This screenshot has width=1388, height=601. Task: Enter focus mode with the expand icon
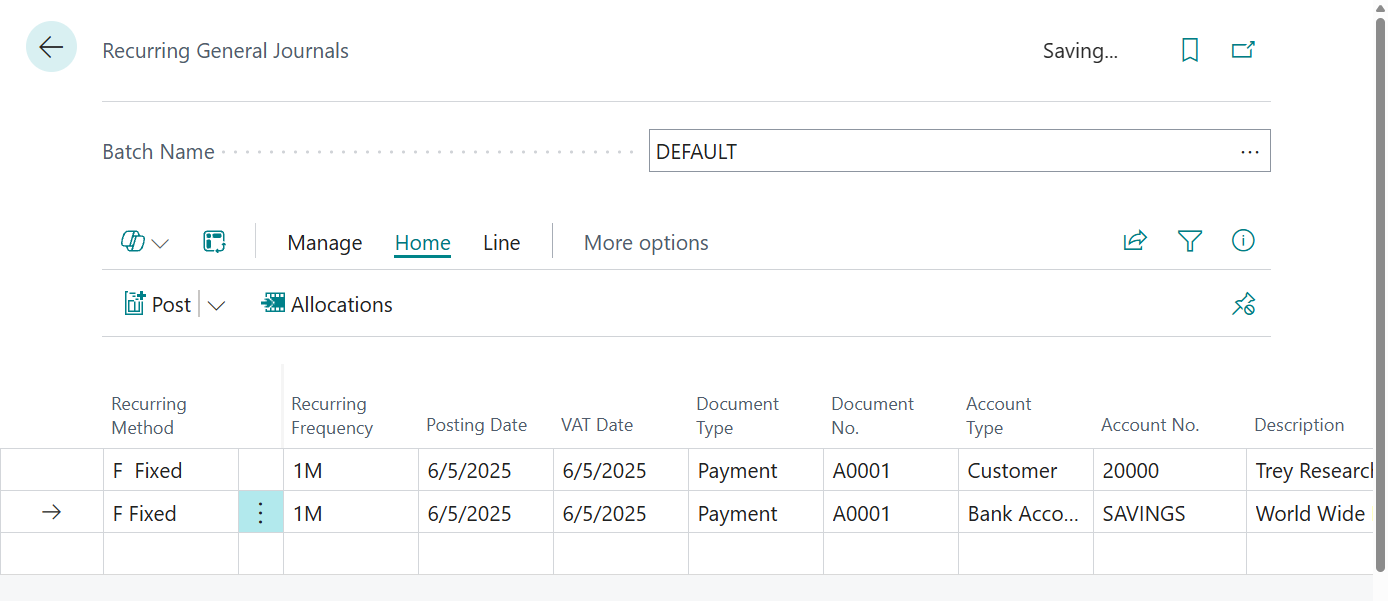pos(214,241)
